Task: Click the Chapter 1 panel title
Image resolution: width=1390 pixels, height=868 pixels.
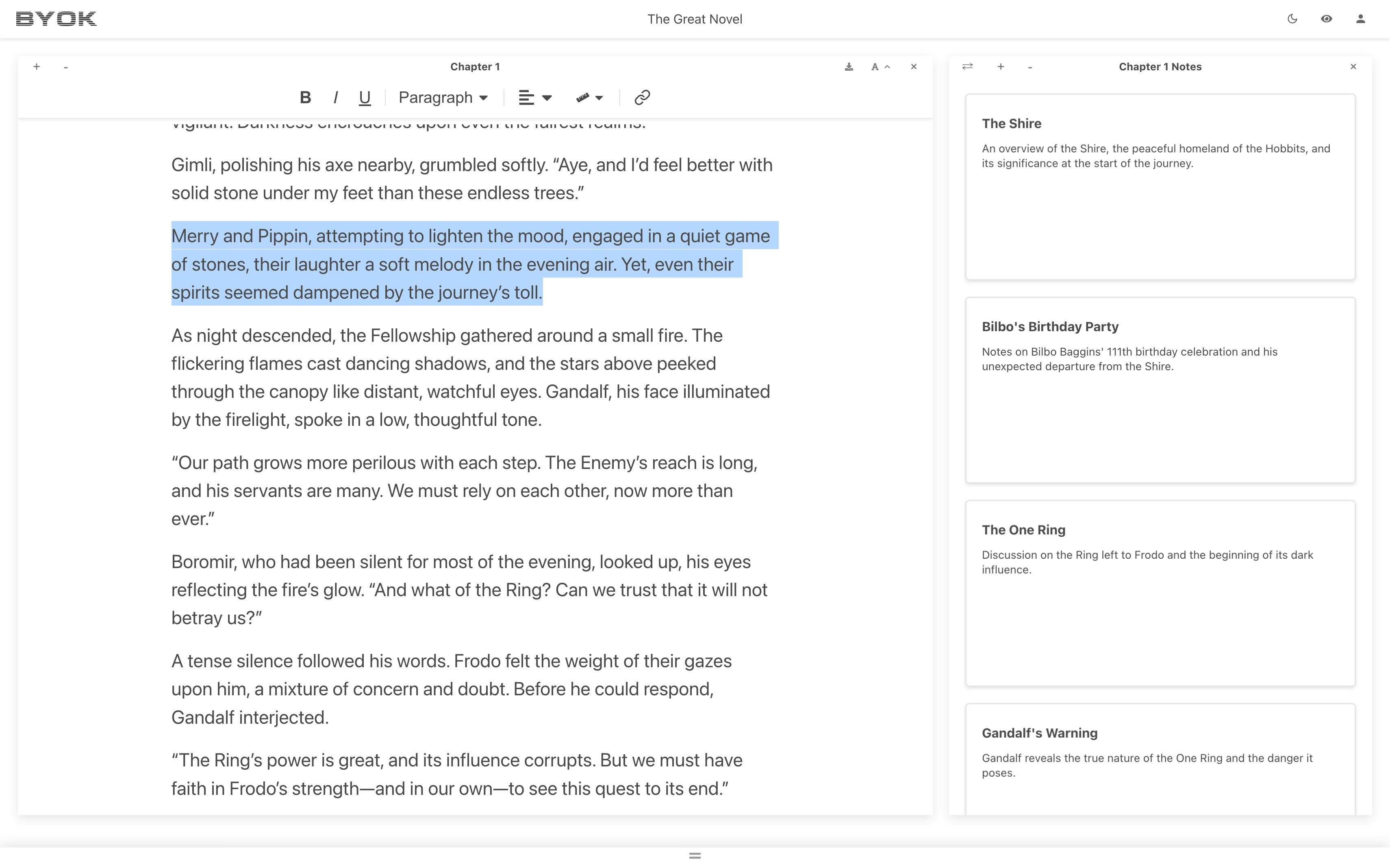Action: [475, 67]
